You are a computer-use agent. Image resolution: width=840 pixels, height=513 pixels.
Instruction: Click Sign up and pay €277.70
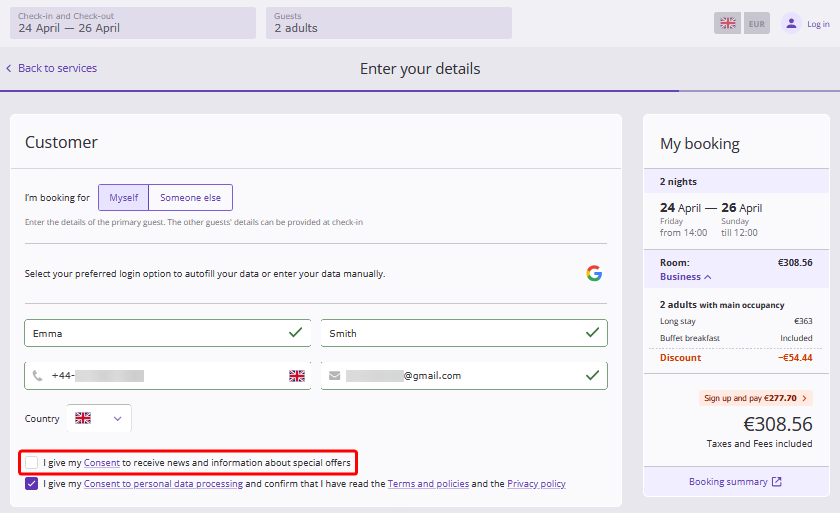[756, 398]
